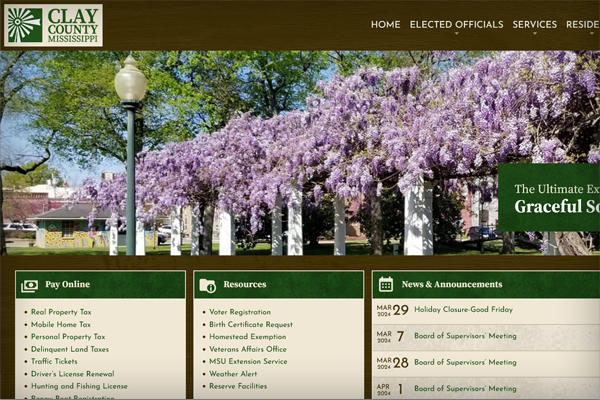Expand the Elected Officials dropdown arrow
The height and width of the screenshot is (400, 600).
click(x=457, y=34)
